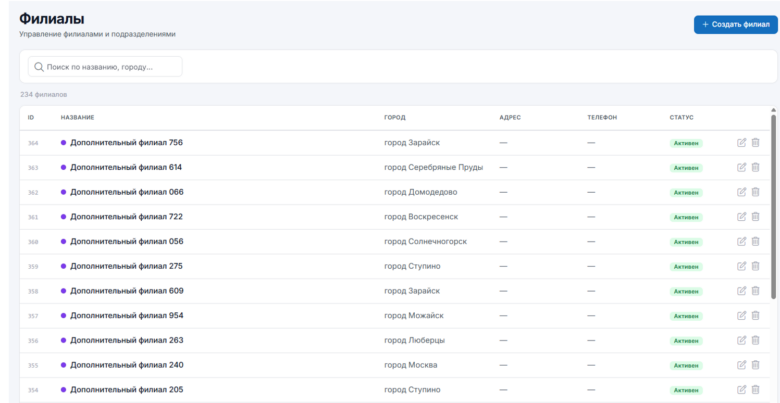Edit the branch Дополнительный филиал 756
780x403 pixels.
point(741,143)
